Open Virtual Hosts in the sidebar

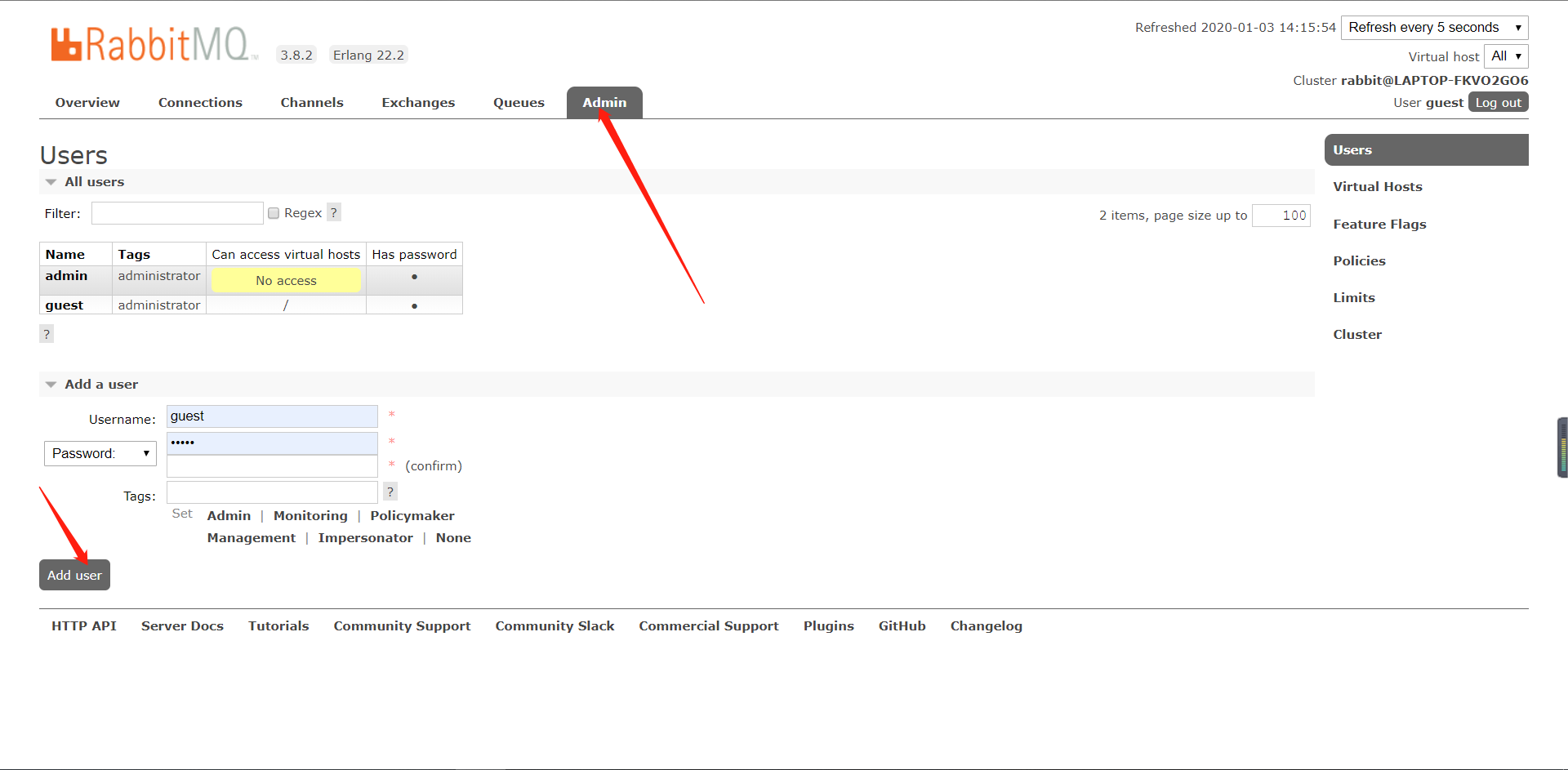[x=1378, y=186]
